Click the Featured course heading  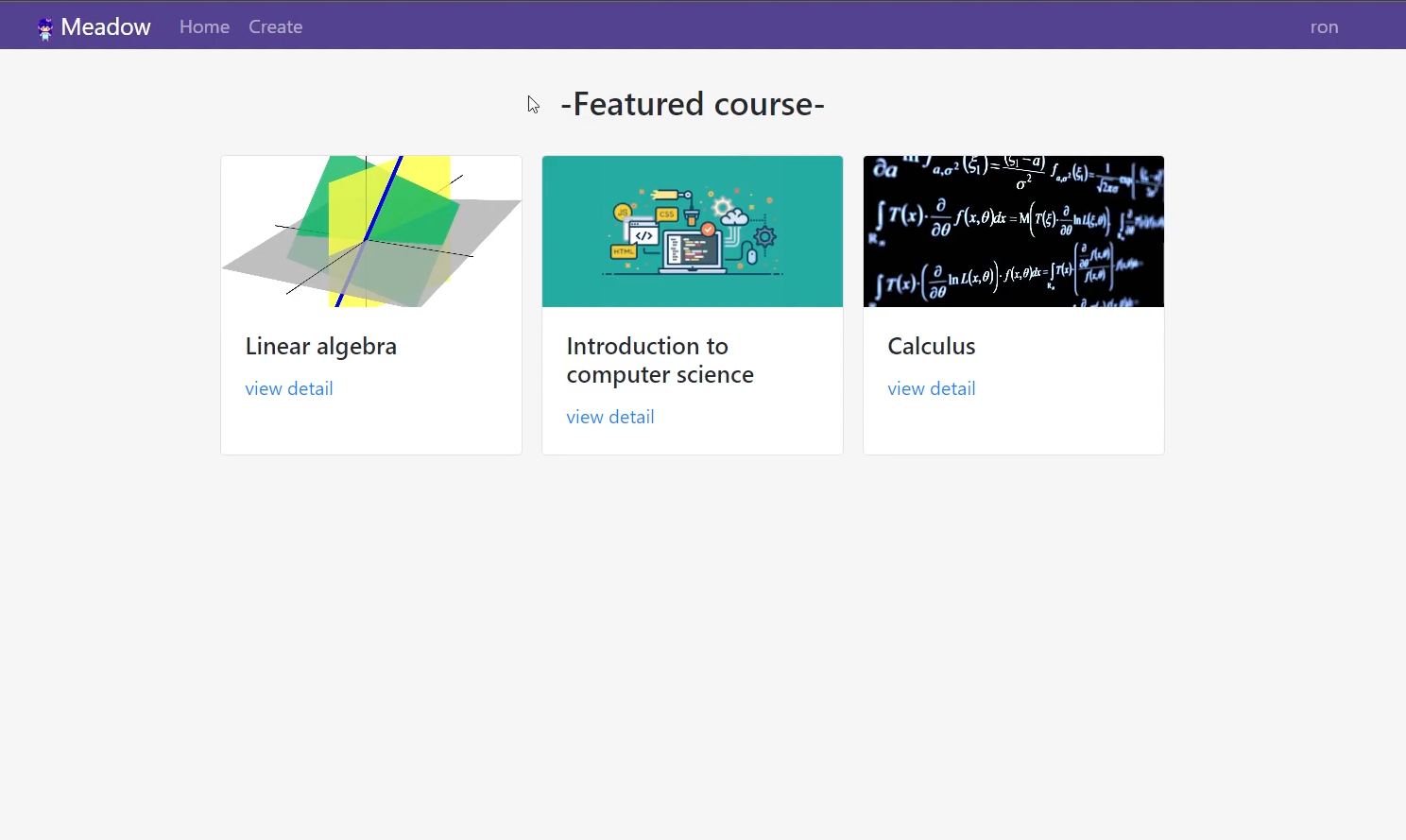tap(693, 104)
